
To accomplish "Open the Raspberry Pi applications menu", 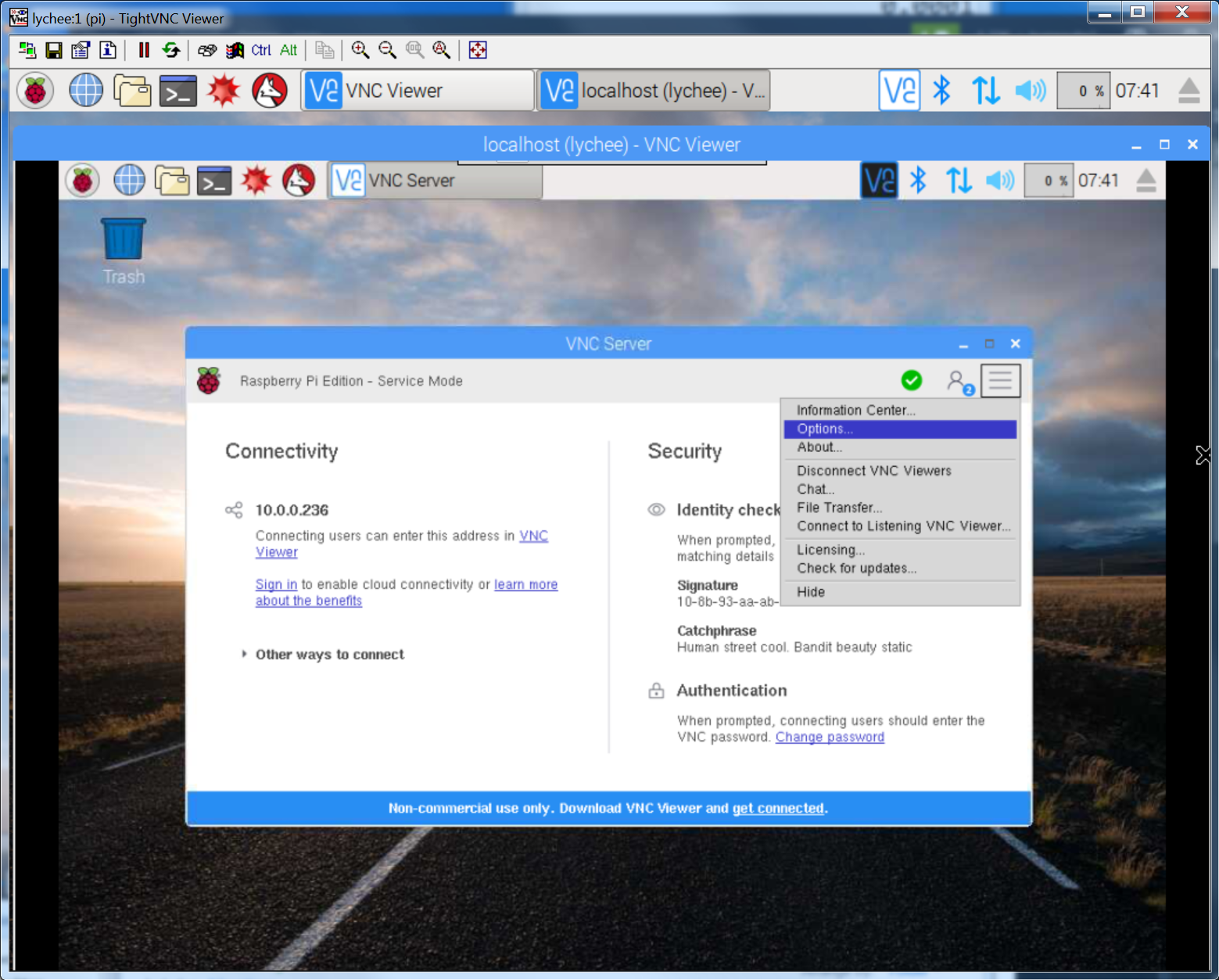I will [x=34, y=90].
